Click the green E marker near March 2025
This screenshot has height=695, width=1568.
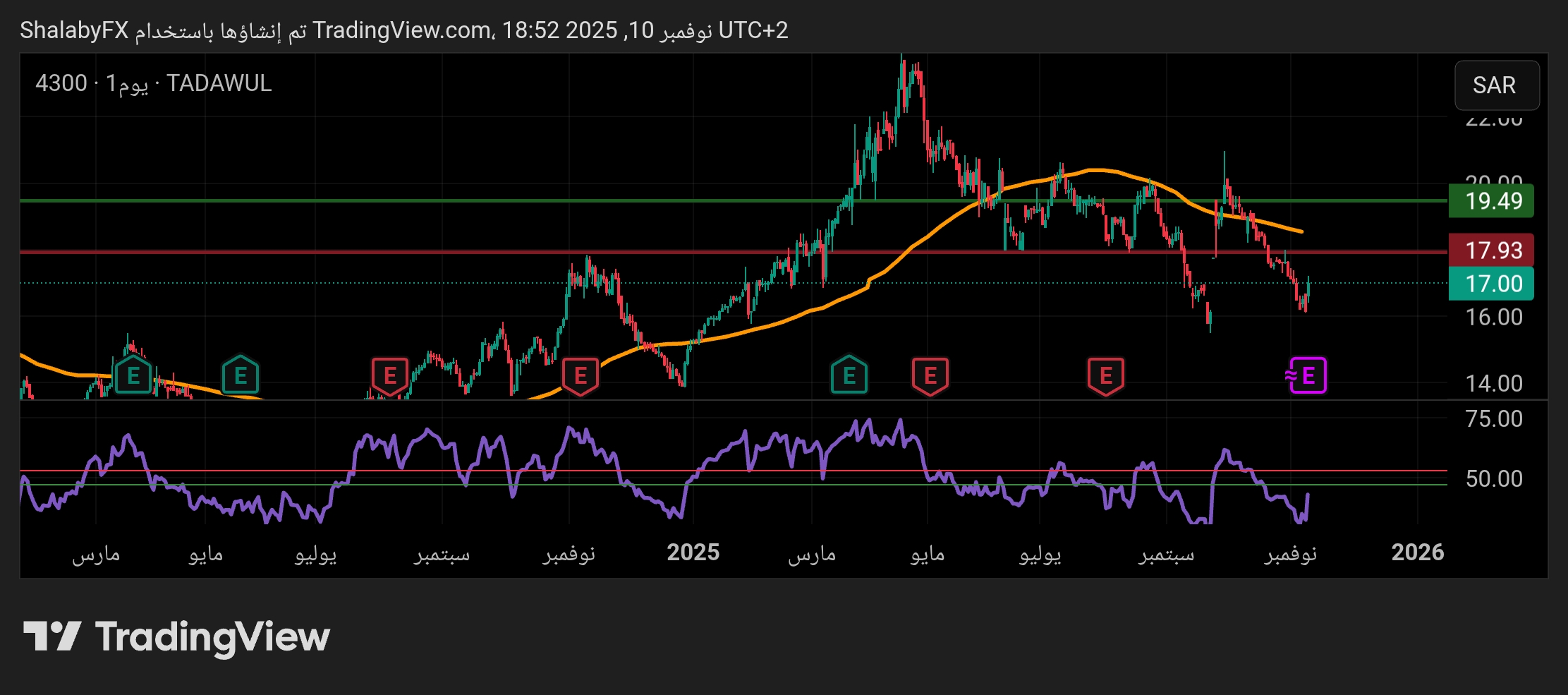849,375
